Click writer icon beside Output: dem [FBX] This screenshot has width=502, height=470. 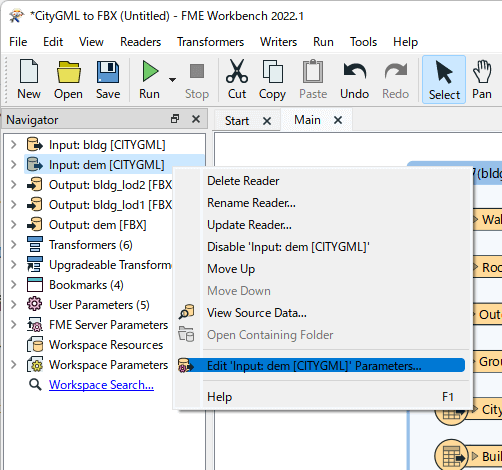pyautogui.click(x=35, y=225)
